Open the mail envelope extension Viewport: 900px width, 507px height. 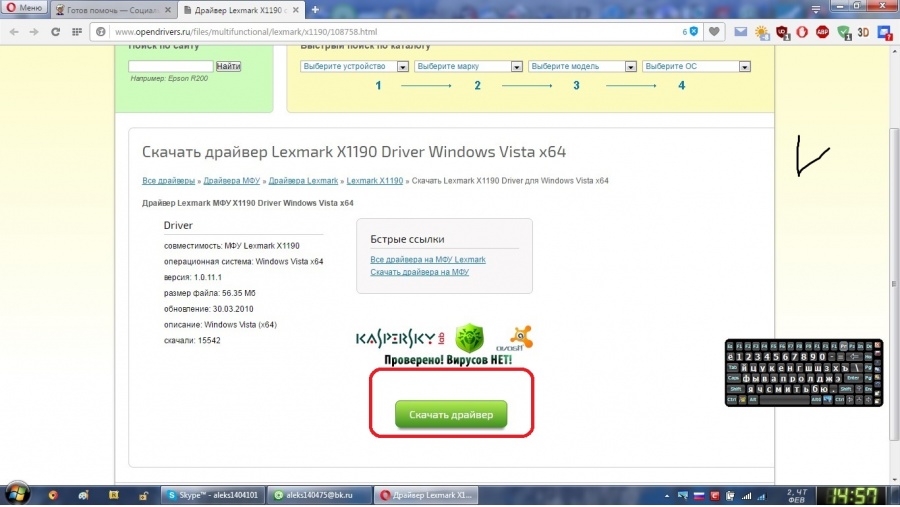point(740,32)
